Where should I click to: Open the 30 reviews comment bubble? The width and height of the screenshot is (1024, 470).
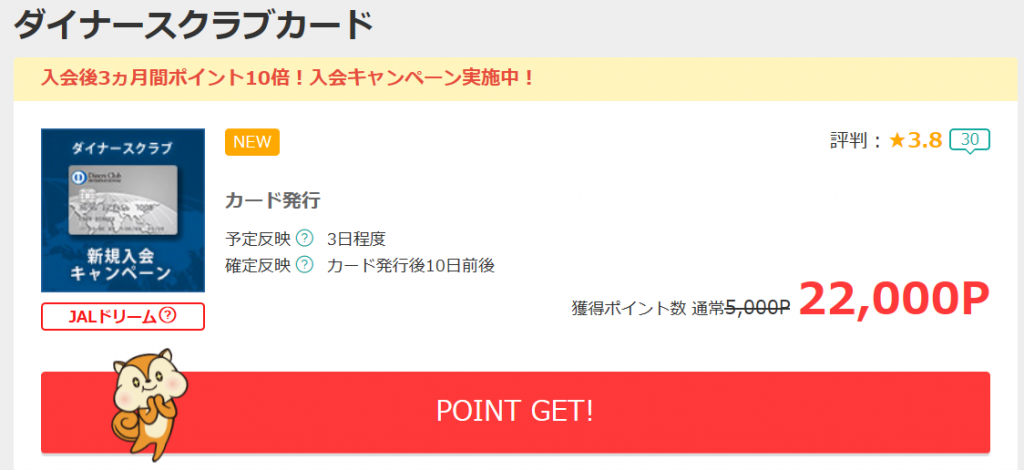[x=970, y=141]
